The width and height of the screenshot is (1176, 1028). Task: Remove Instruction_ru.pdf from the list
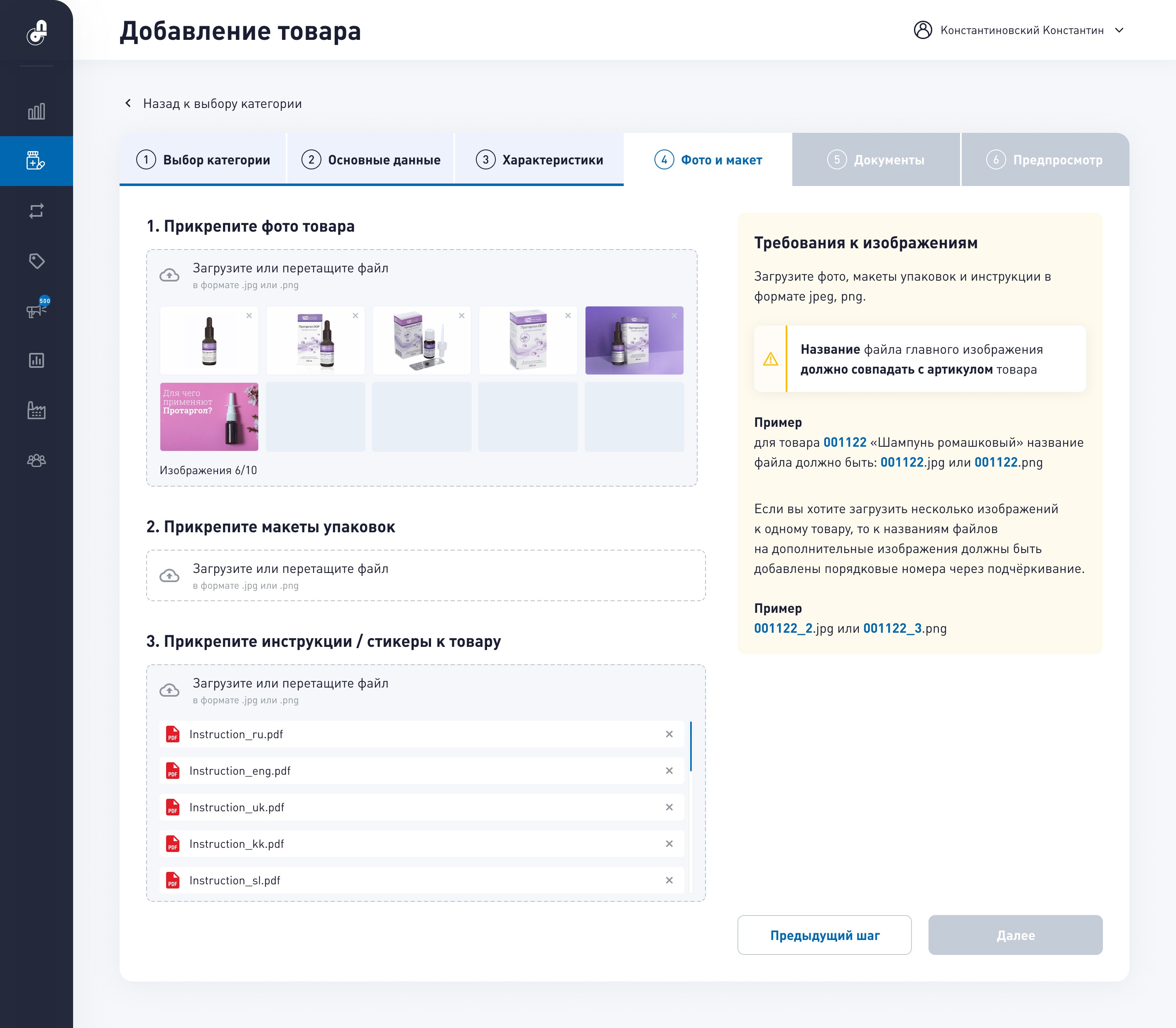669,734
